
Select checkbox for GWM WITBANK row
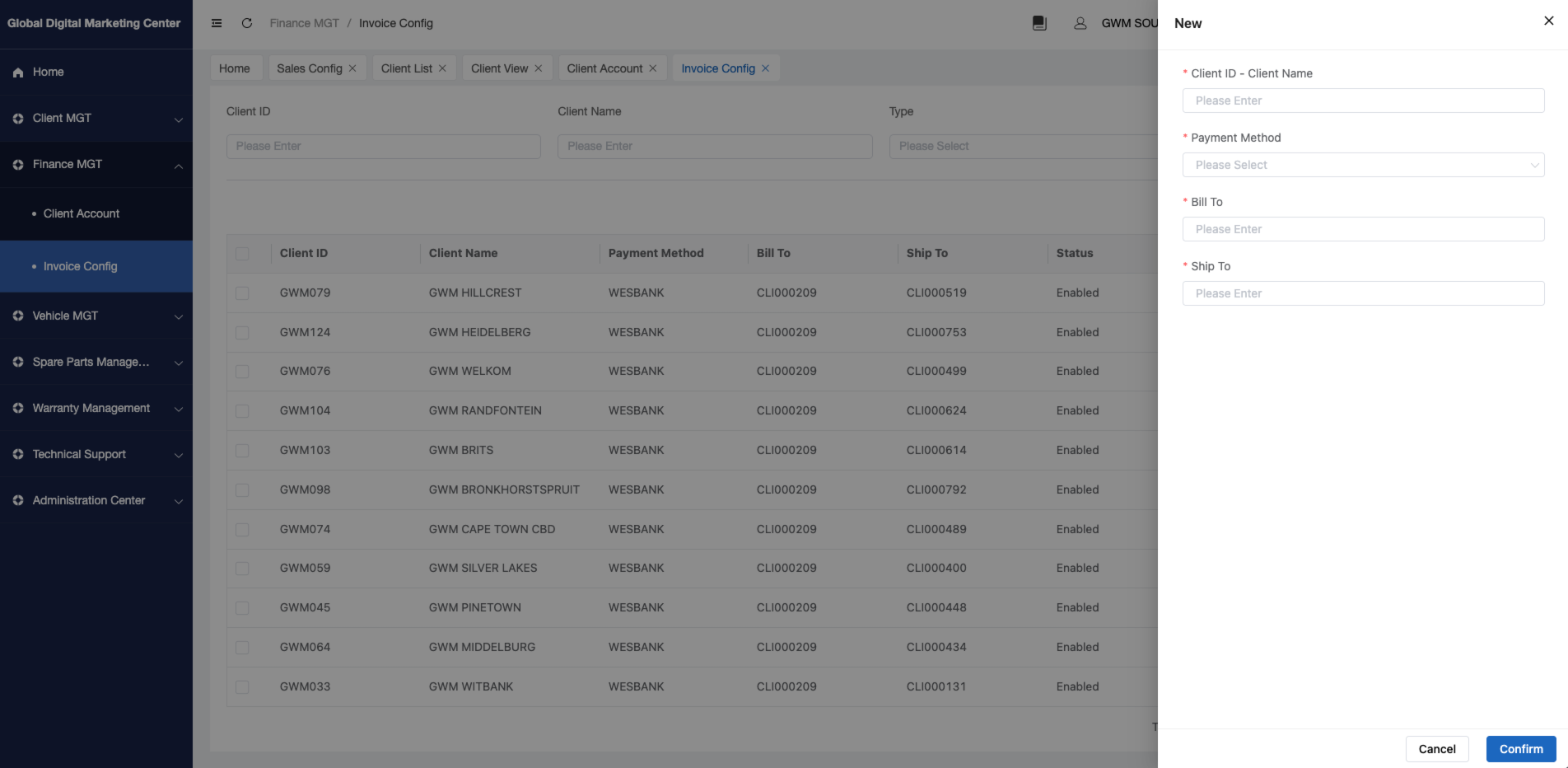pyautogui.click(x=242, y=687)
